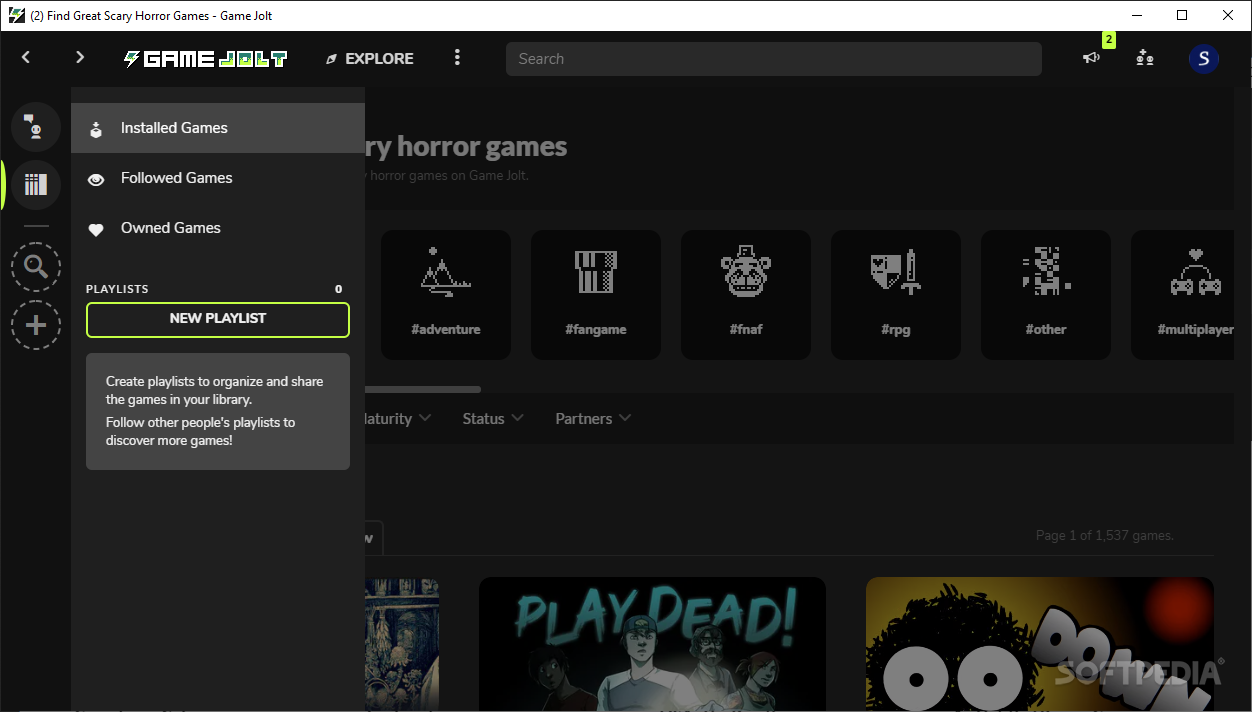Open the Explore page

(369, 59)
